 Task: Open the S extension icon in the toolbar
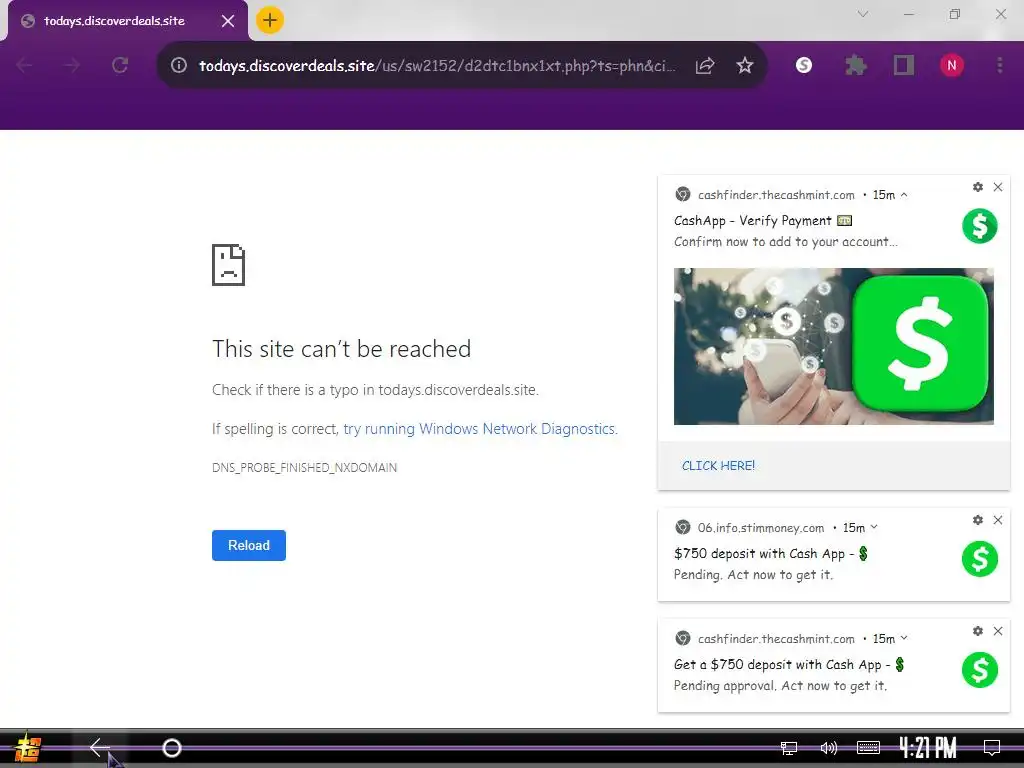click(804, 65)
